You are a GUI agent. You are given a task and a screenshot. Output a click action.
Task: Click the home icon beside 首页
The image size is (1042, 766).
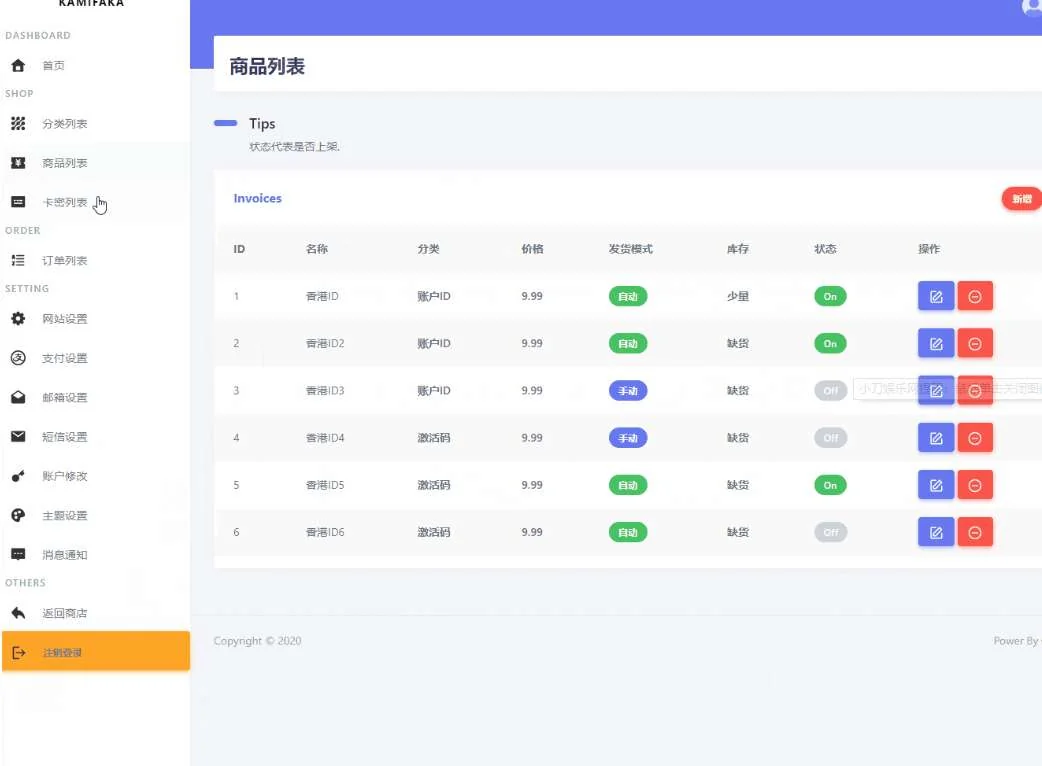click(x=18, y=66)
